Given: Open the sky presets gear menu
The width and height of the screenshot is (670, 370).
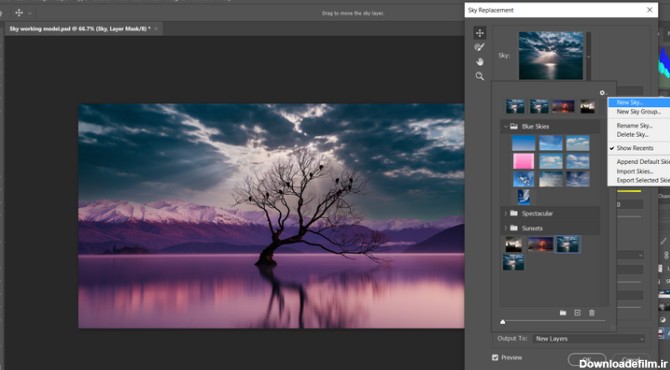Looking at the screenshot, I should coord(602,93).
